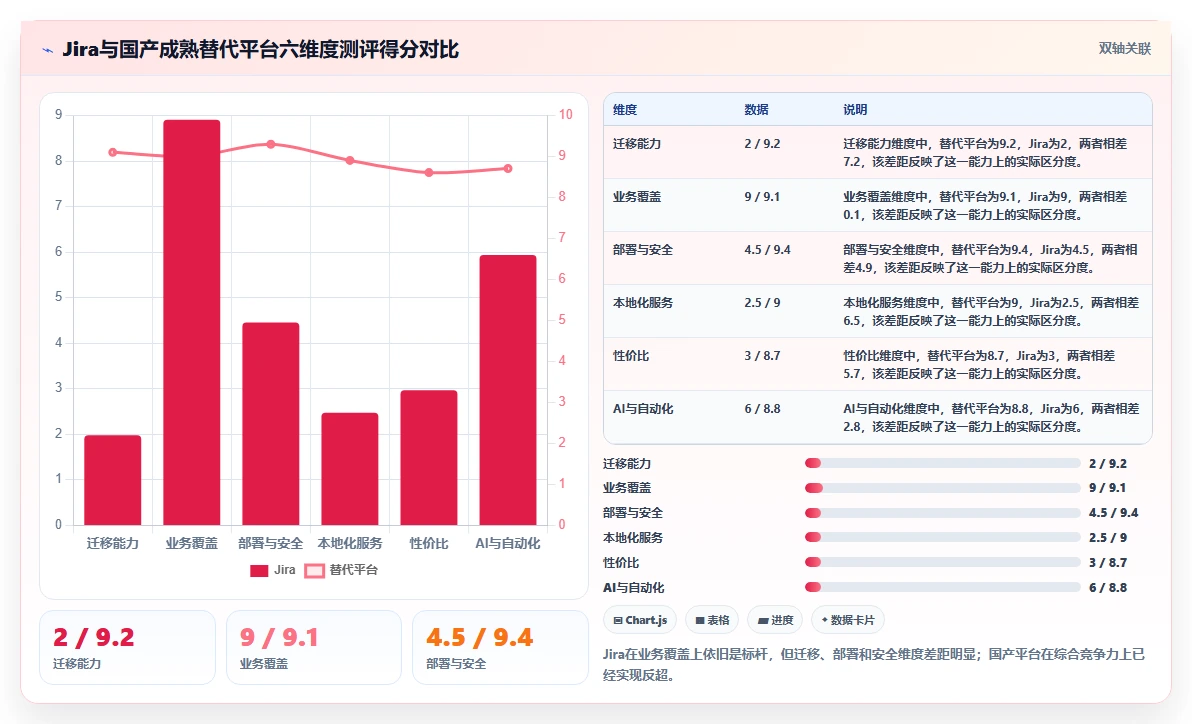Click the chart title starting with Jira与国产成熟替代平台

[261, 49]
